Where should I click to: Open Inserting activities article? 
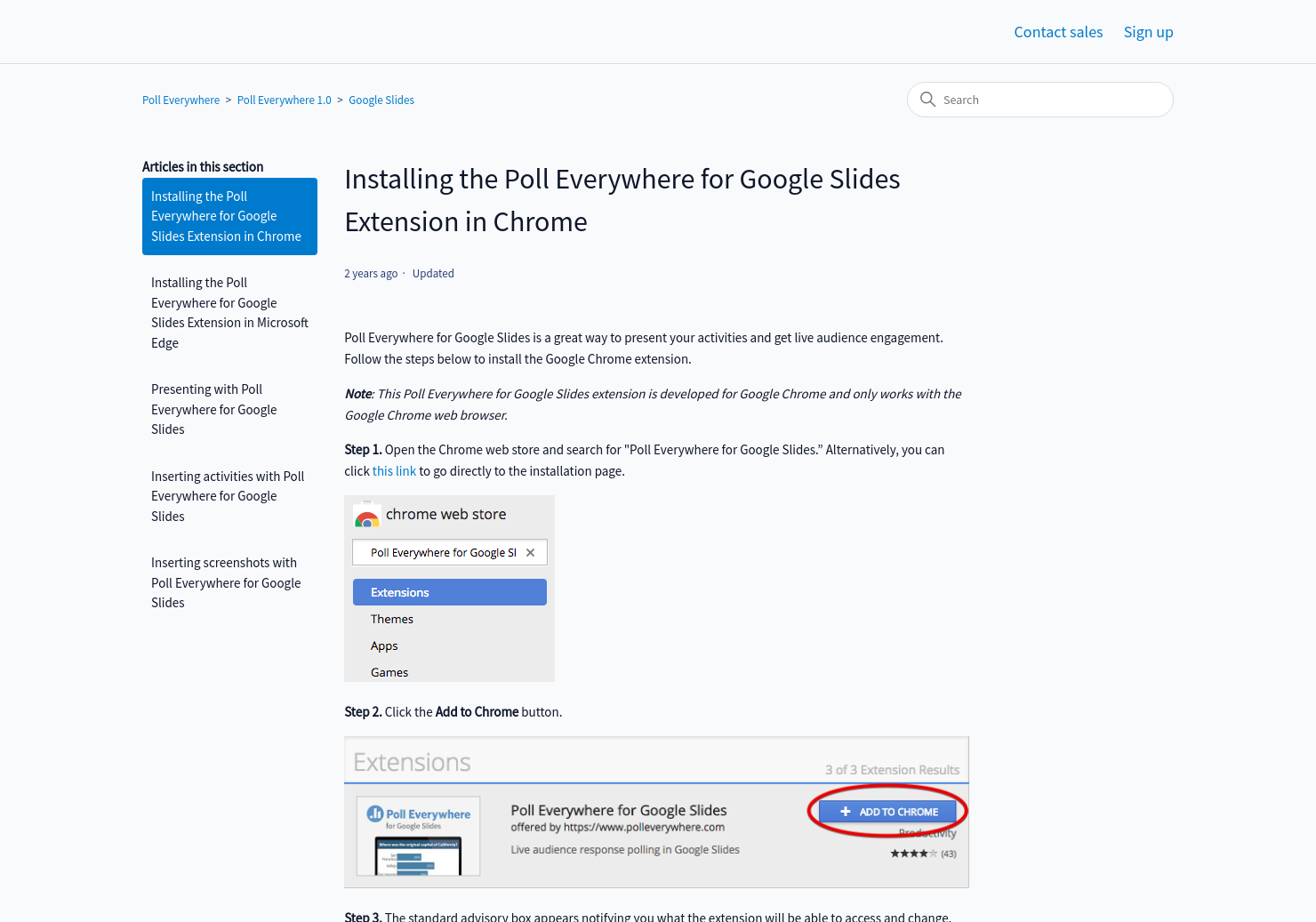[228, 496]
